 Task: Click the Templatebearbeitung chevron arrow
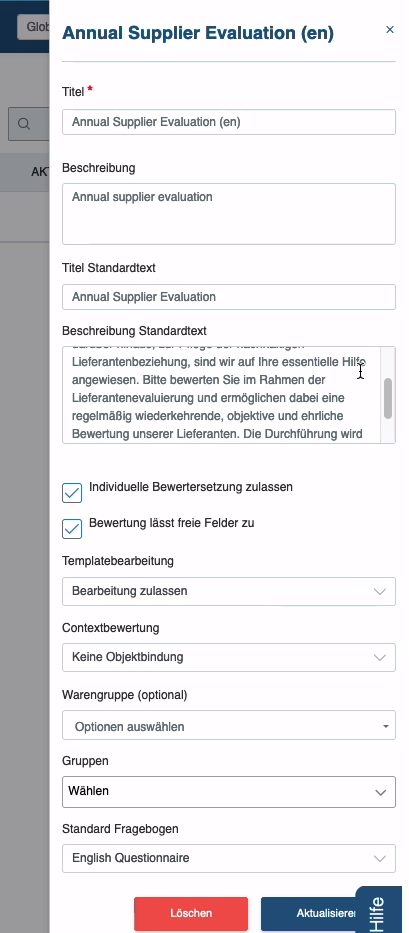(x=379, y=591)
